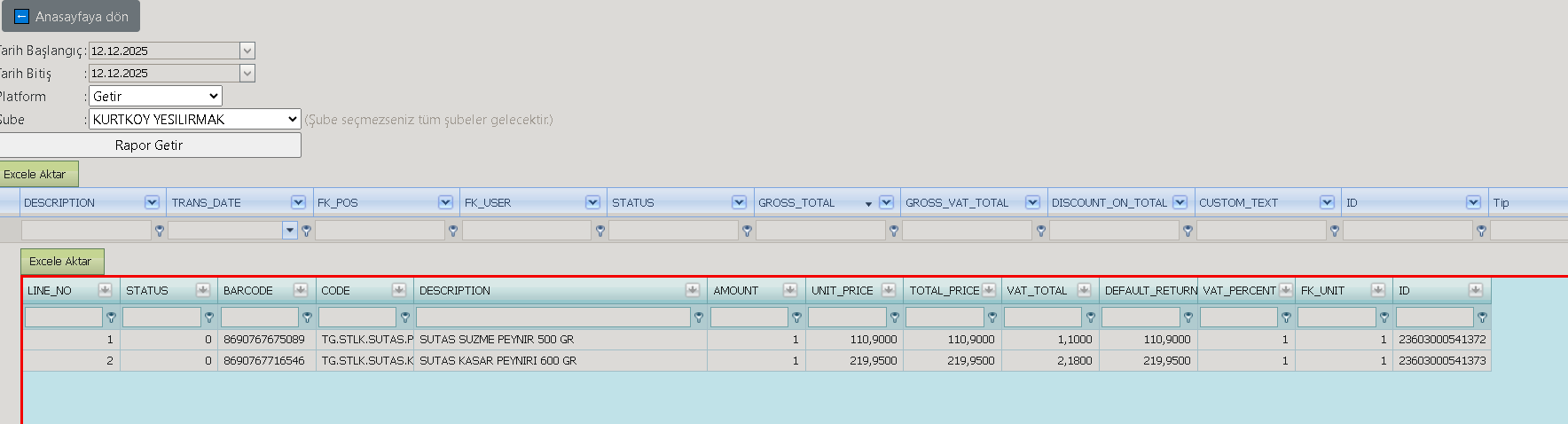Click filter icon for BARCODE column
Image resolution: width=1568 pixels, height=424 pixels.
click(x=307, y=318)
